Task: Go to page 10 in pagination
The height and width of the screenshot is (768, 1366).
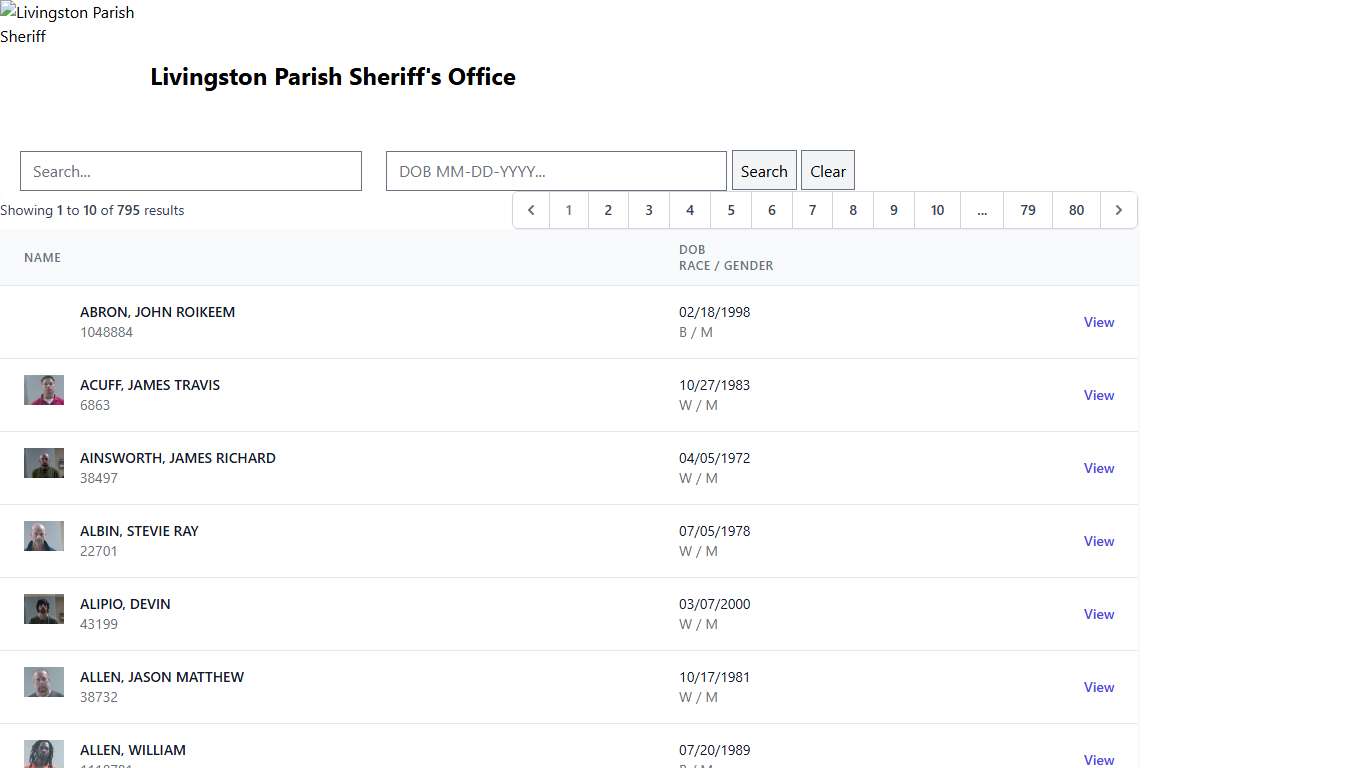Action: pyautogui.click(x=937, y=210)
